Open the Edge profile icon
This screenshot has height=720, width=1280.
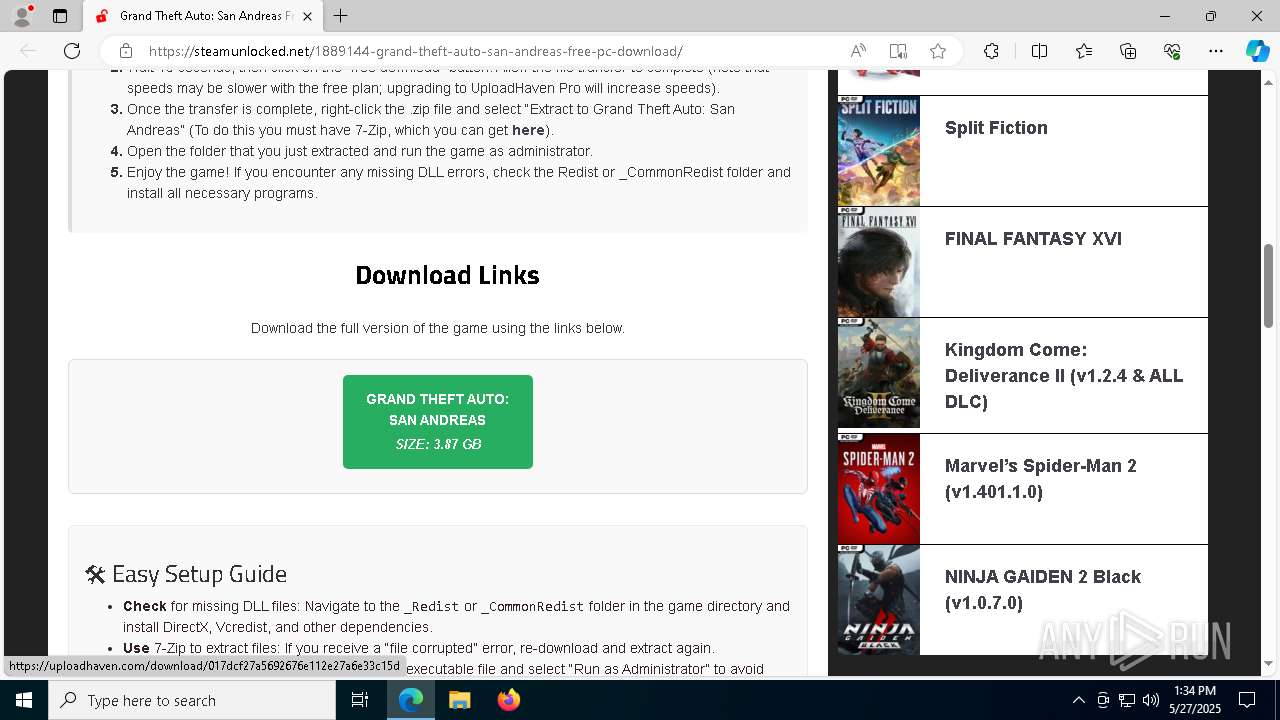(x=22, y=16)
